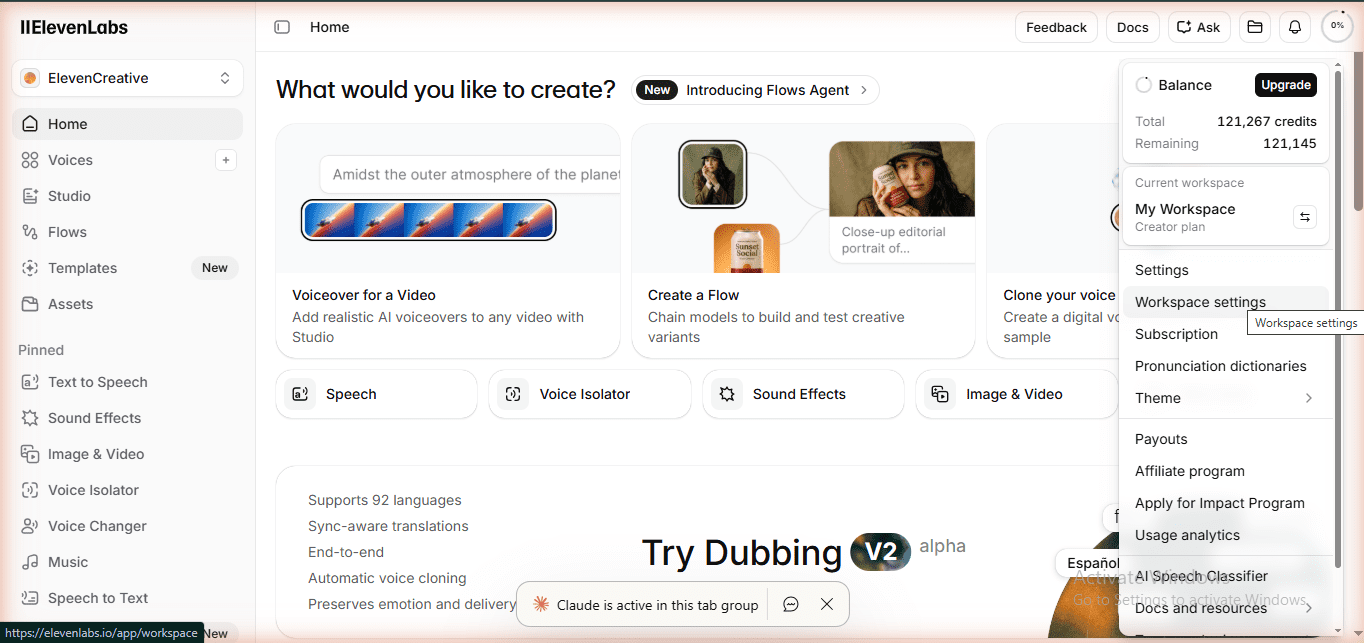1364x643 pixels.
Task: Select the Voice Isolator category button
Action: click(x=590, y=394)
